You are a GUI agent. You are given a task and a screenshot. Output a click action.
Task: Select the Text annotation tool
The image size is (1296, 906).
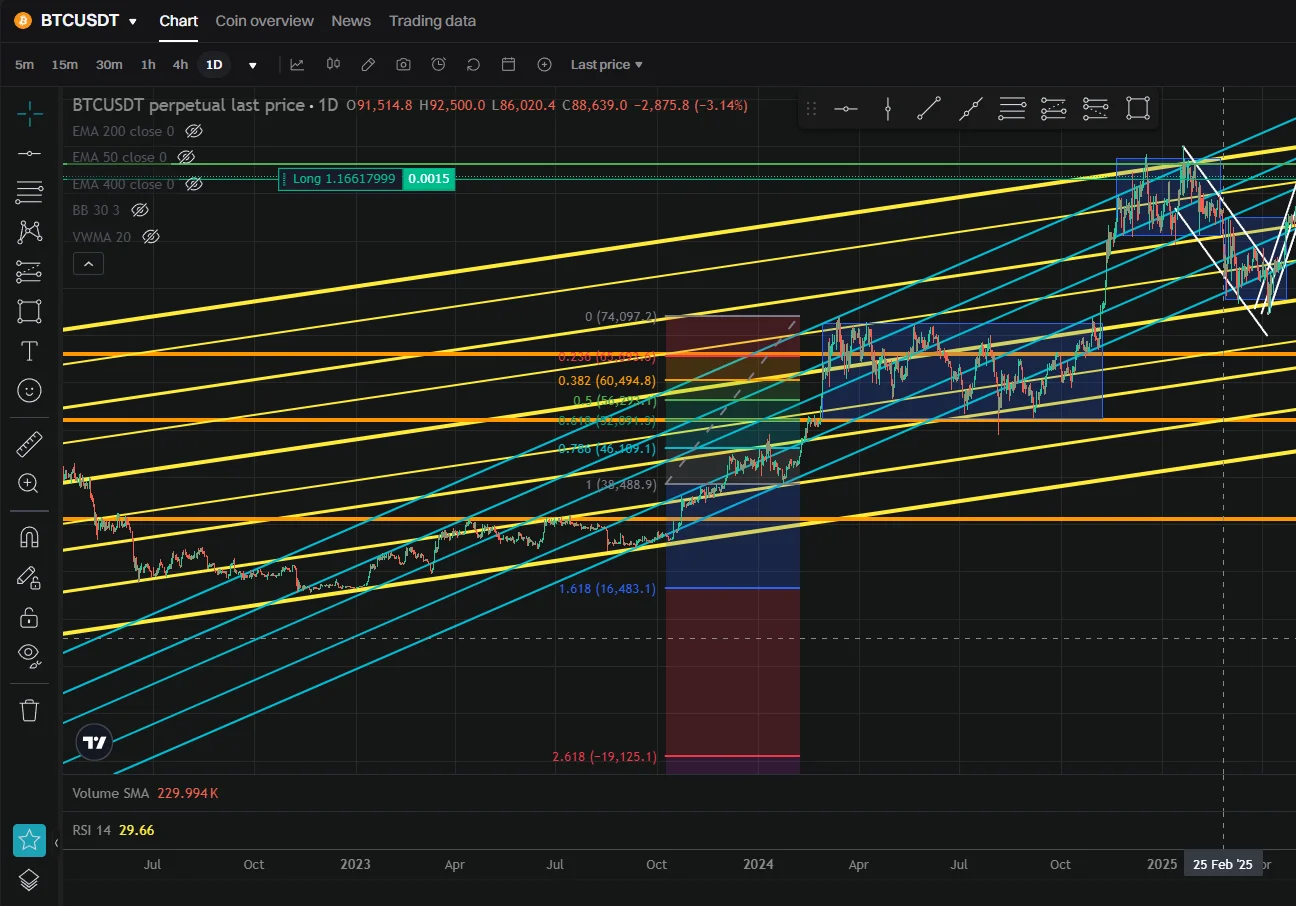click(30, 351)
